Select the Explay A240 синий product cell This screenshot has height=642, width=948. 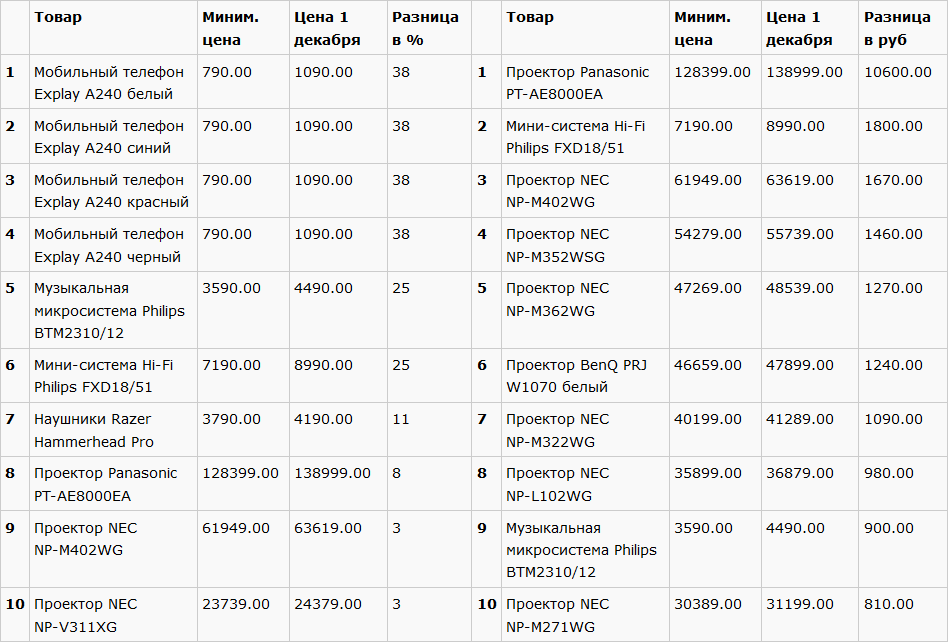click(x=109, y=137)
